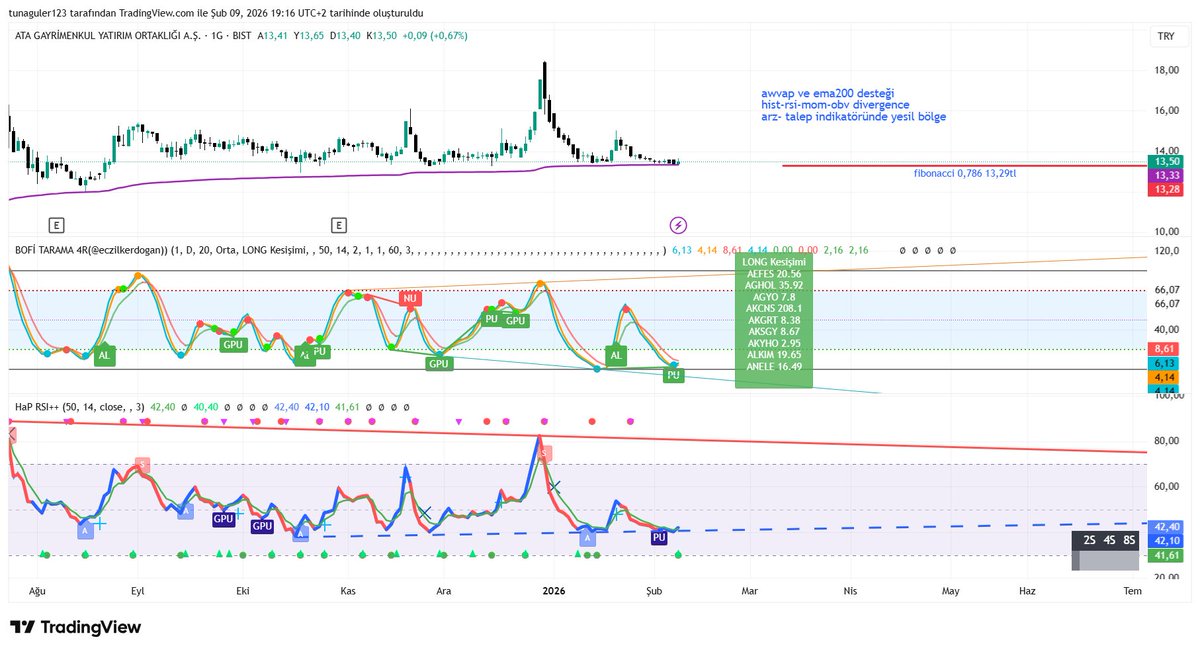Click the fibonacci 0,786 13,29tl annotation
Viewport: 1200px width, 652px height.
tap(965, 173)
